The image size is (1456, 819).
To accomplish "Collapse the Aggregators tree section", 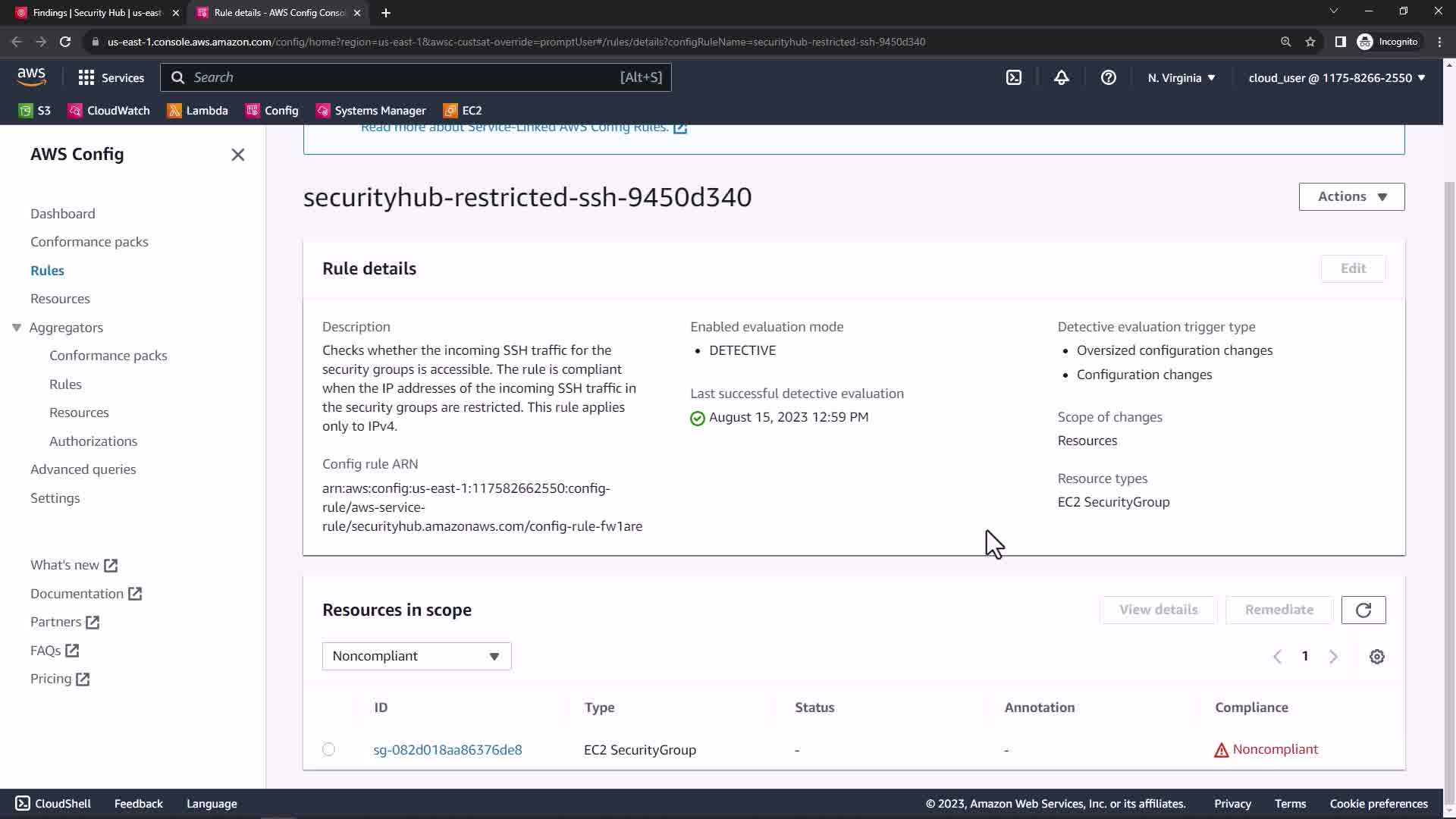I will pos(17,328).
